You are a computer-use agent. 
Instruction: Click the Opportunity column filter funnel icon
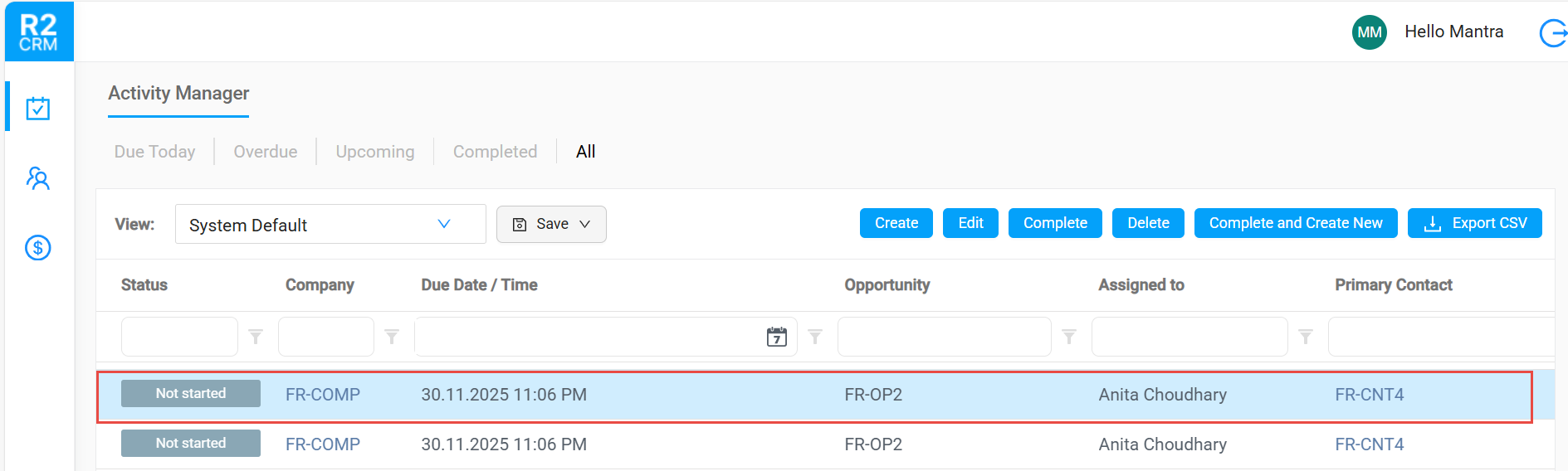coord(1069,337)
